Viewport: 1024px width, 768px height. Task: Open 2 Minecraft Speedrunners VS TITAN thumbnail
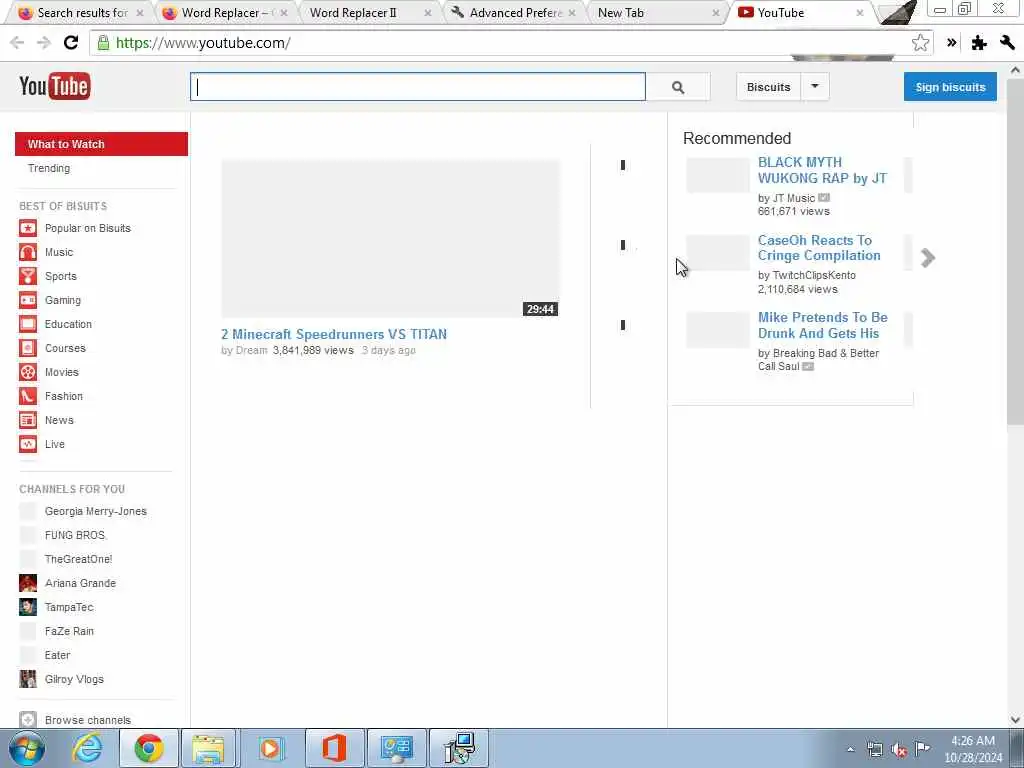390,238
